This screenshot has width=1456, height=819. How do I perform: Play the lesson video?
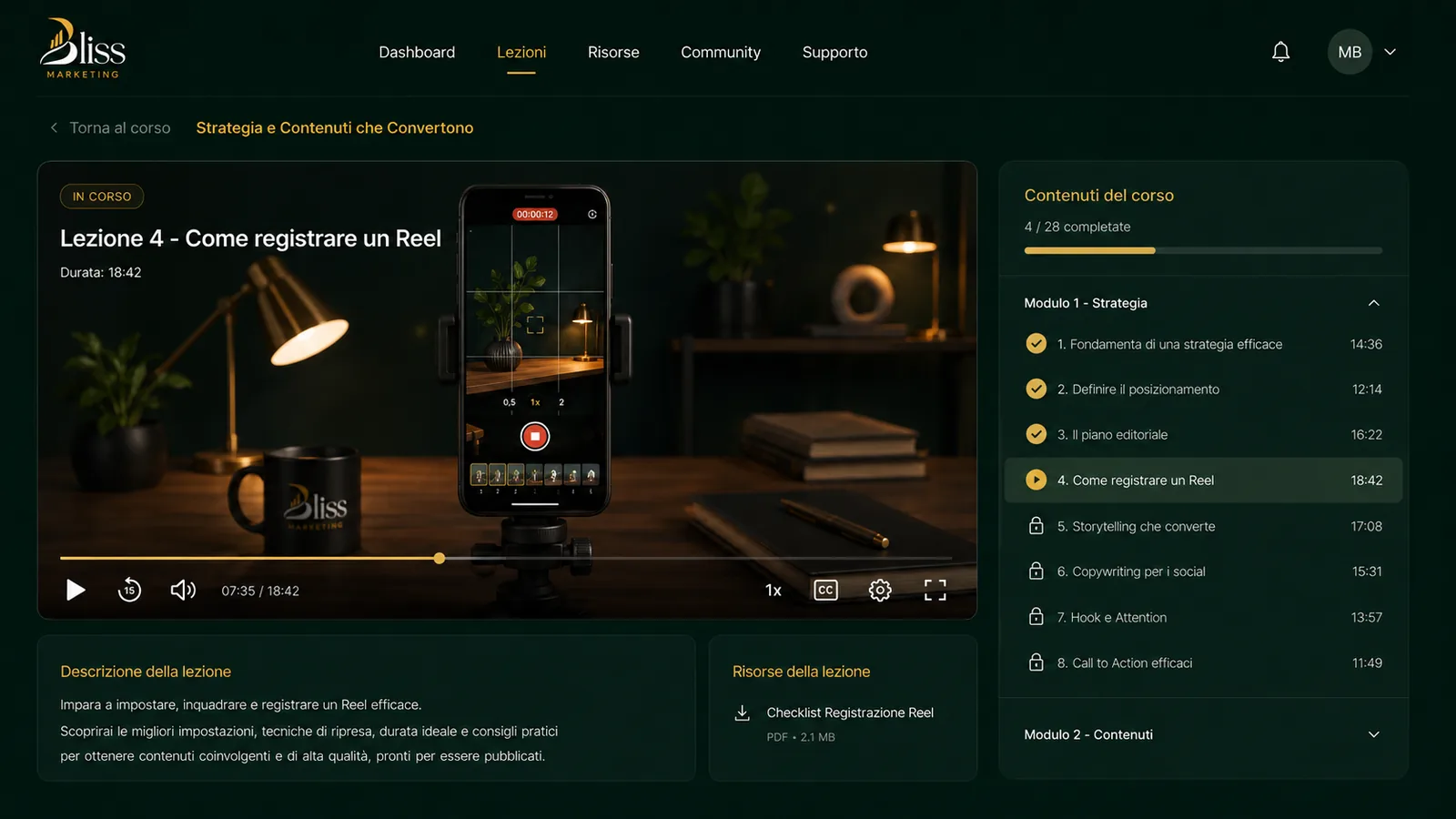tap(76, 591)
